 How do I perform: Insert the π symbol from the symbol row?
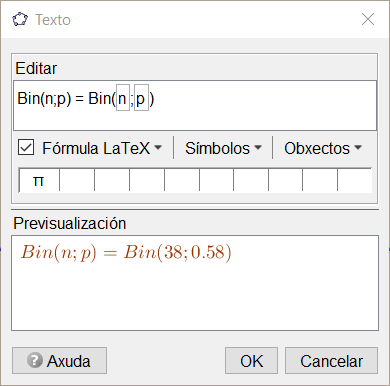point(39,180)
